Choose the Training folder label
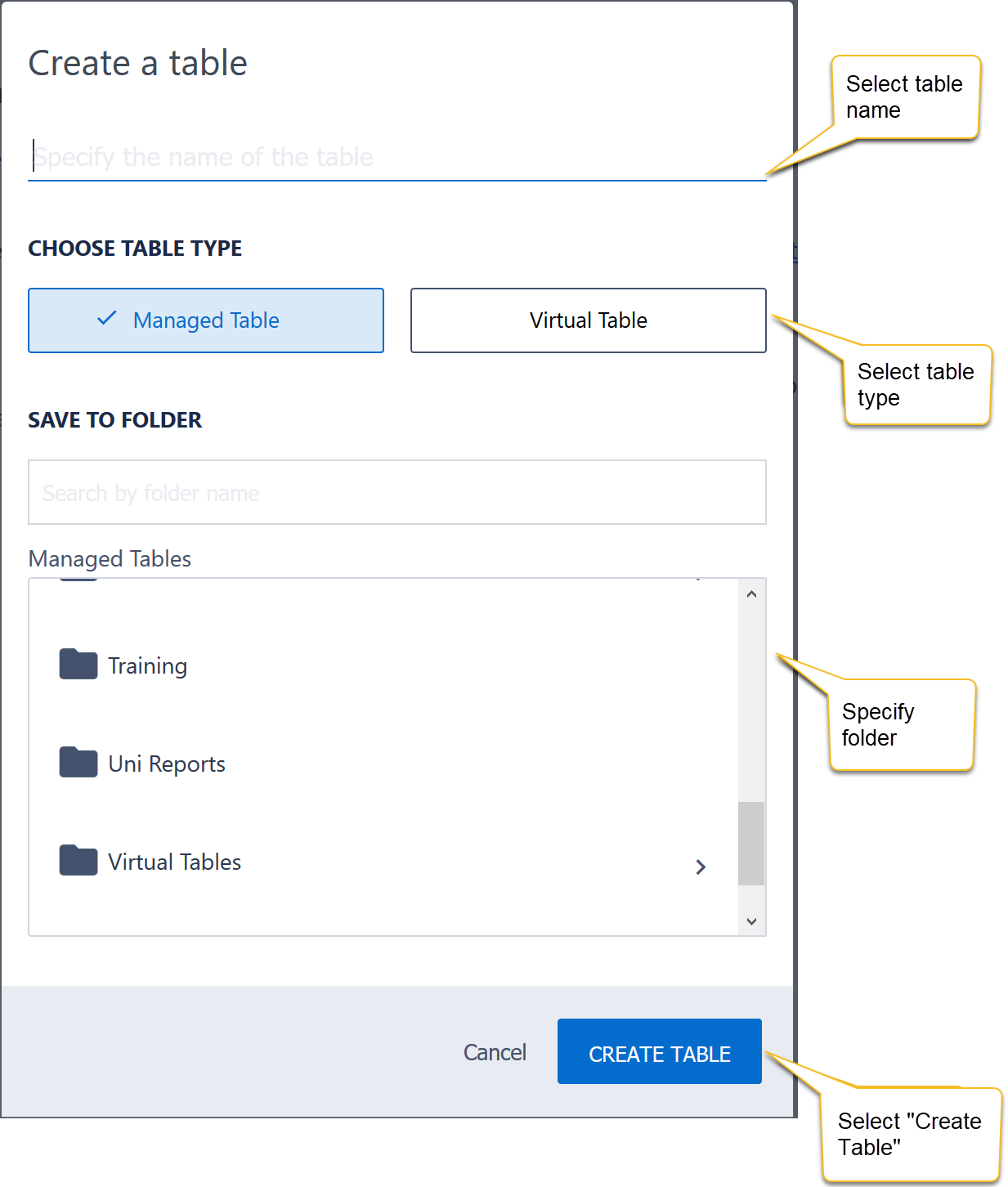 (148, 666)
